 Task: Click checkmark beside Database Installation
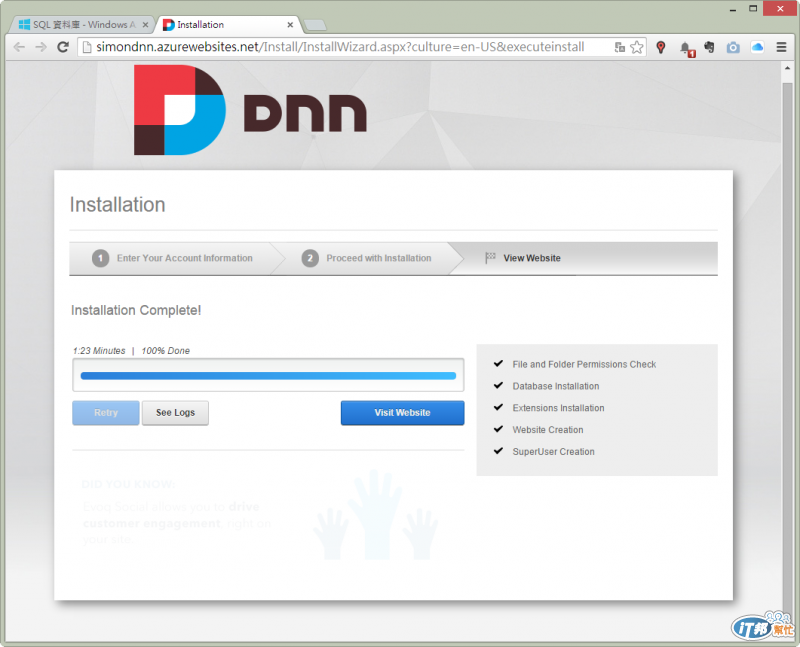498,385
